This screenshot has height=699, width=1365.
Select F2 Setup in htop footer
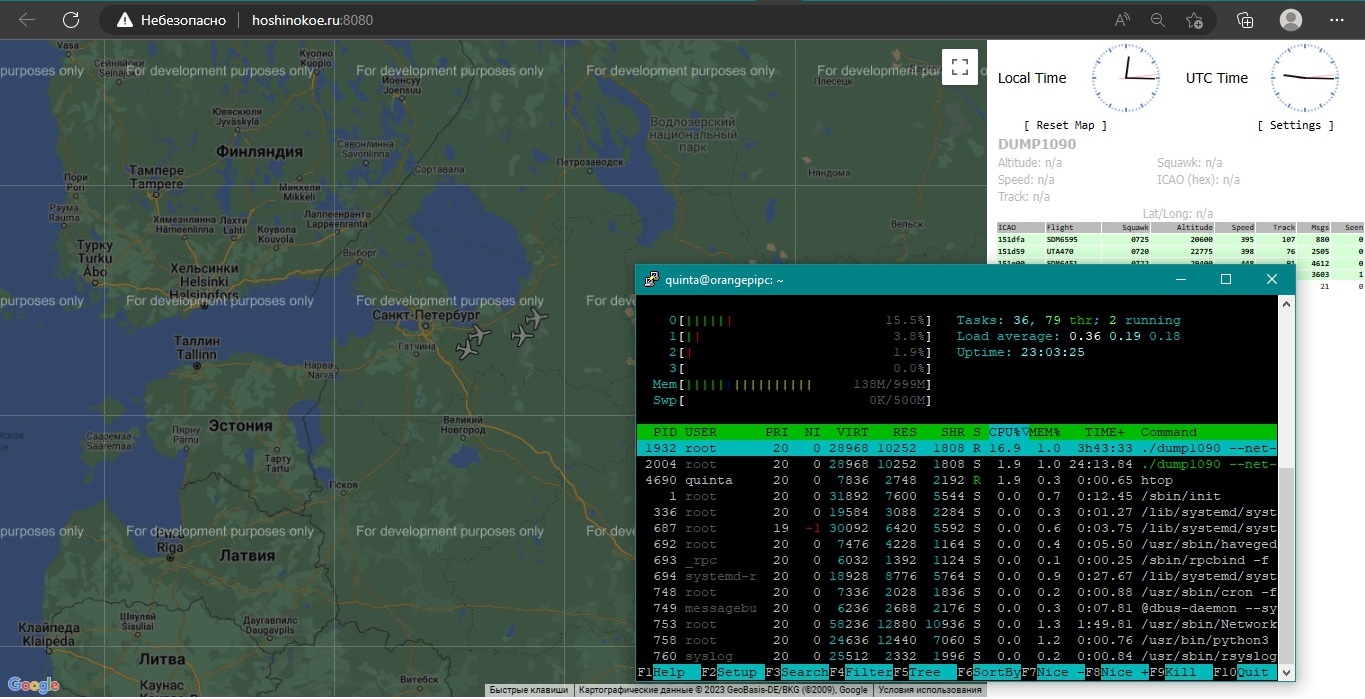(729, 672)
